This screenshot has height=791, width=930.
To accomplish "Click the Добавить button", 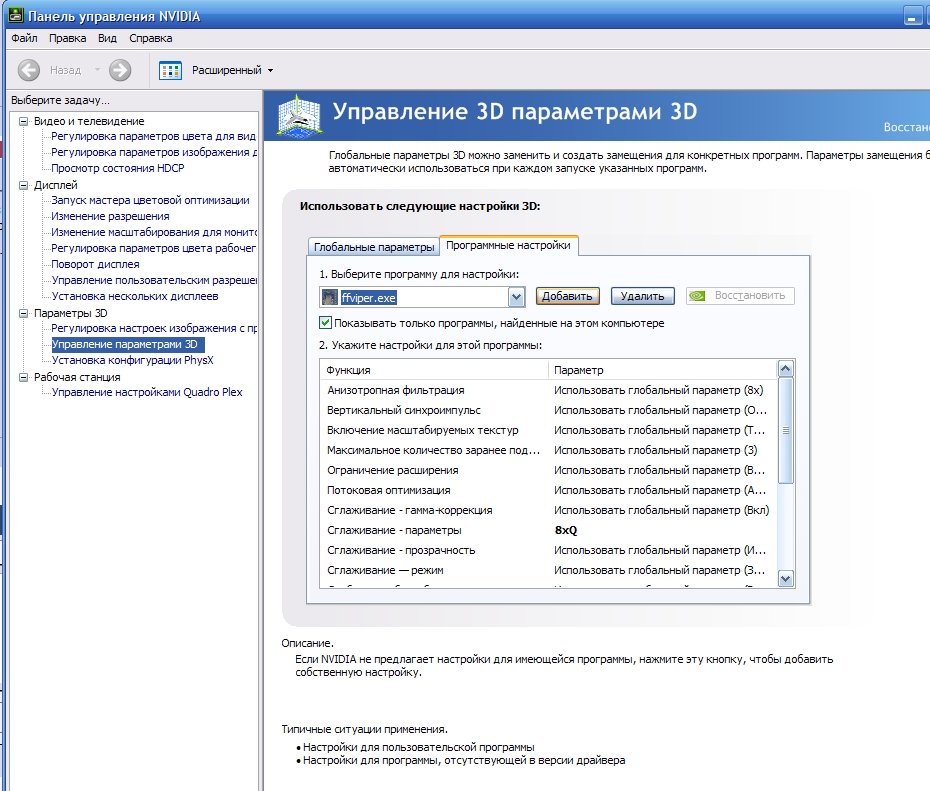I will point(568,296).
